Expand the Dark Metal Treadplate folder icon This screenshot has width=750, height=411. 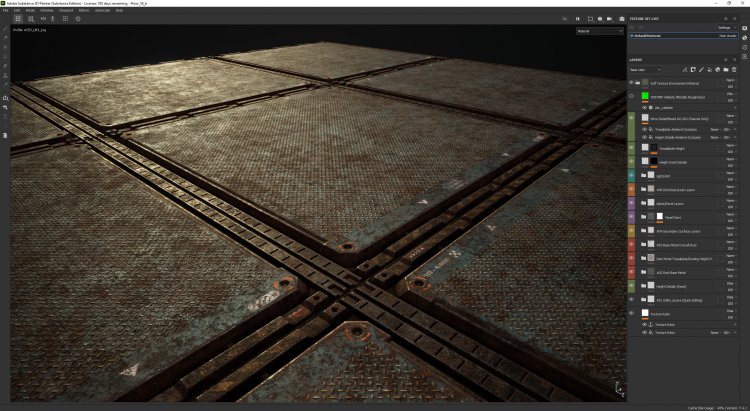643,258
